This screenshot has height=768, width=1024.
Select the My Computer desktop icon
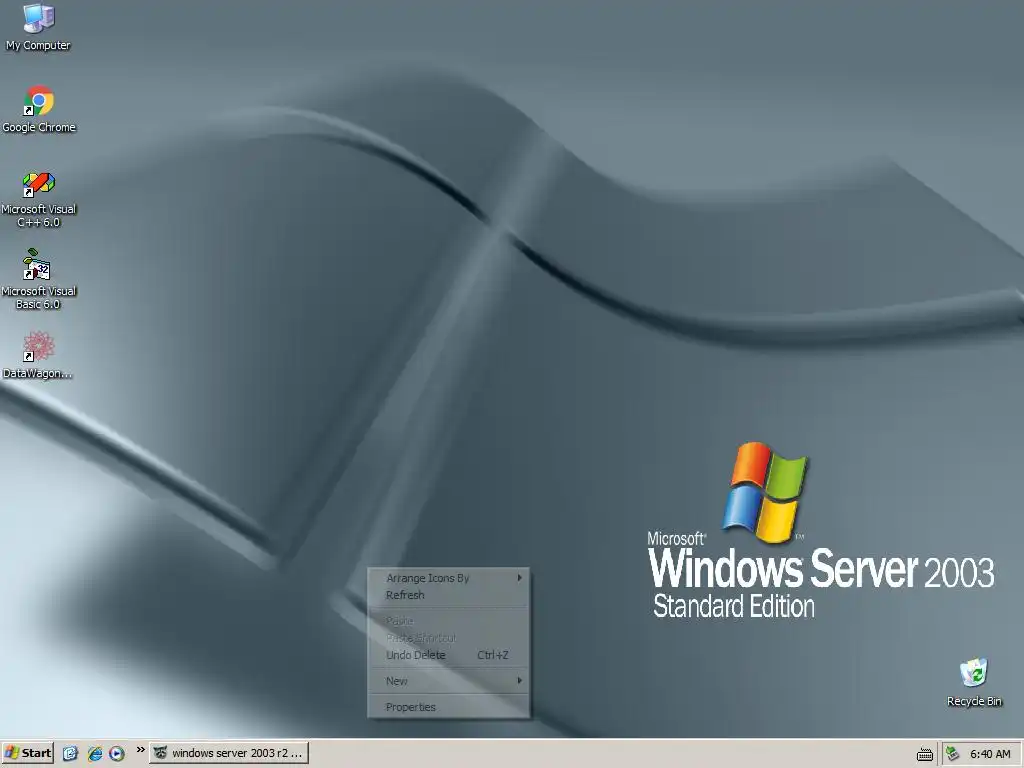click(x=38, y=26)
